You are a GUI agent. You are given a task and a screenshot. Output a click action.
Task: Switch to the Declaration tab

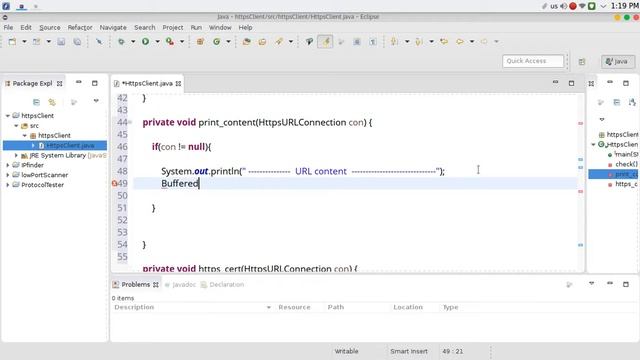click(x=222, y=284)
